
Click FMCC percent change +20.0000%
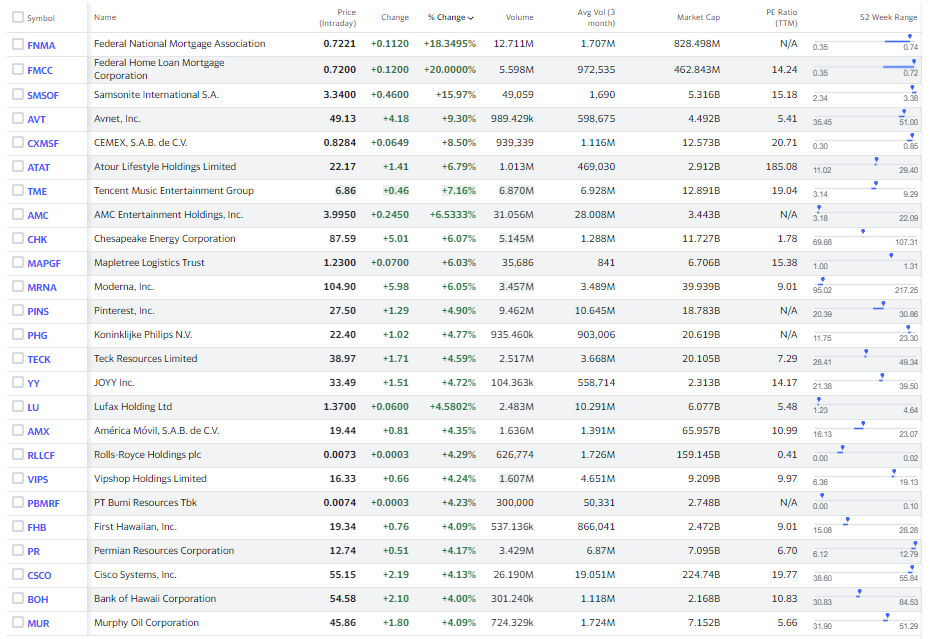pyautogui.click(x=450, y=69)
